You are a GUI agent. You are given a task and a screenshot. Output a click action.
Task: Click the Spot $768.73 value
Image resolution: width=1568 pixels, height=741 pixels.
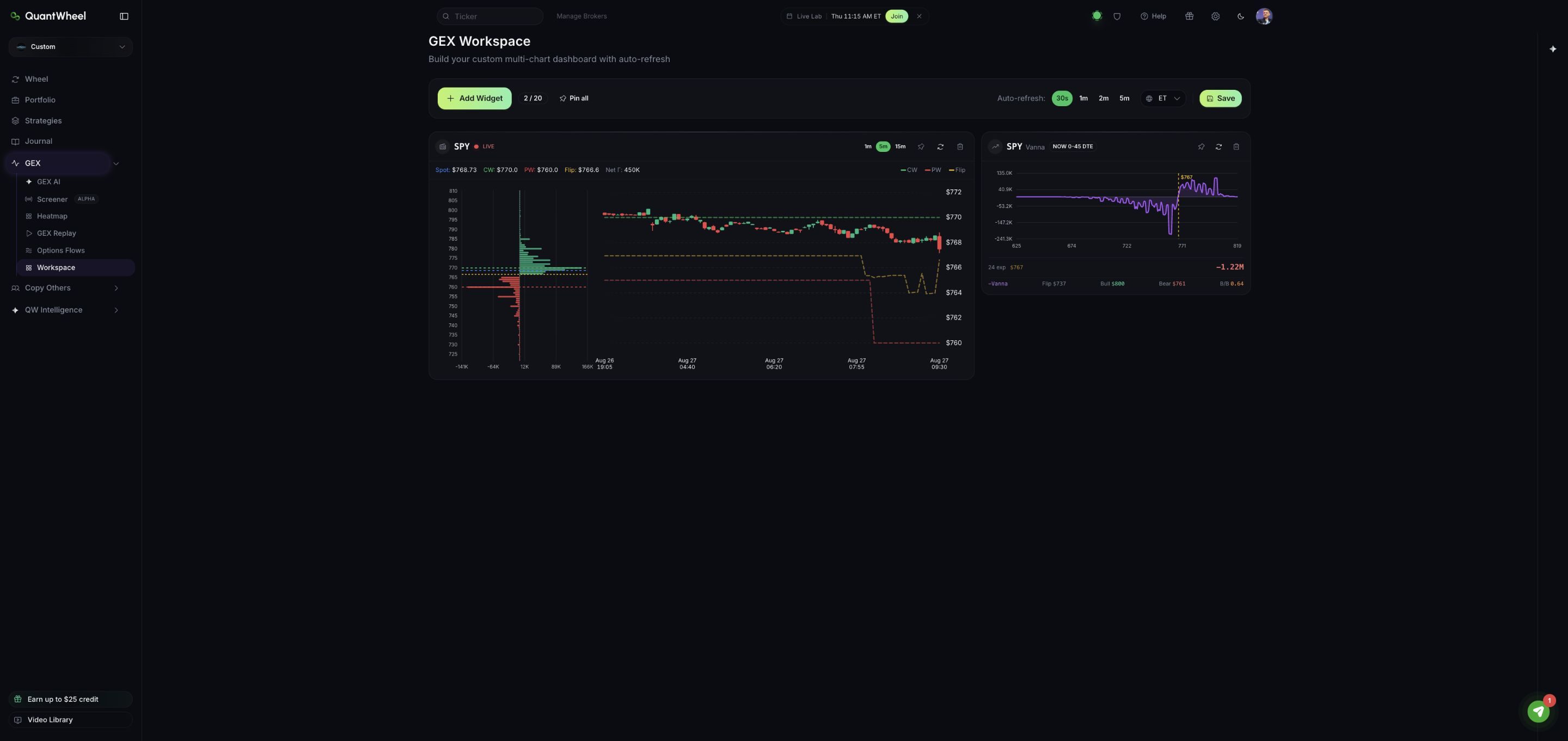click(x=464, y=170)
